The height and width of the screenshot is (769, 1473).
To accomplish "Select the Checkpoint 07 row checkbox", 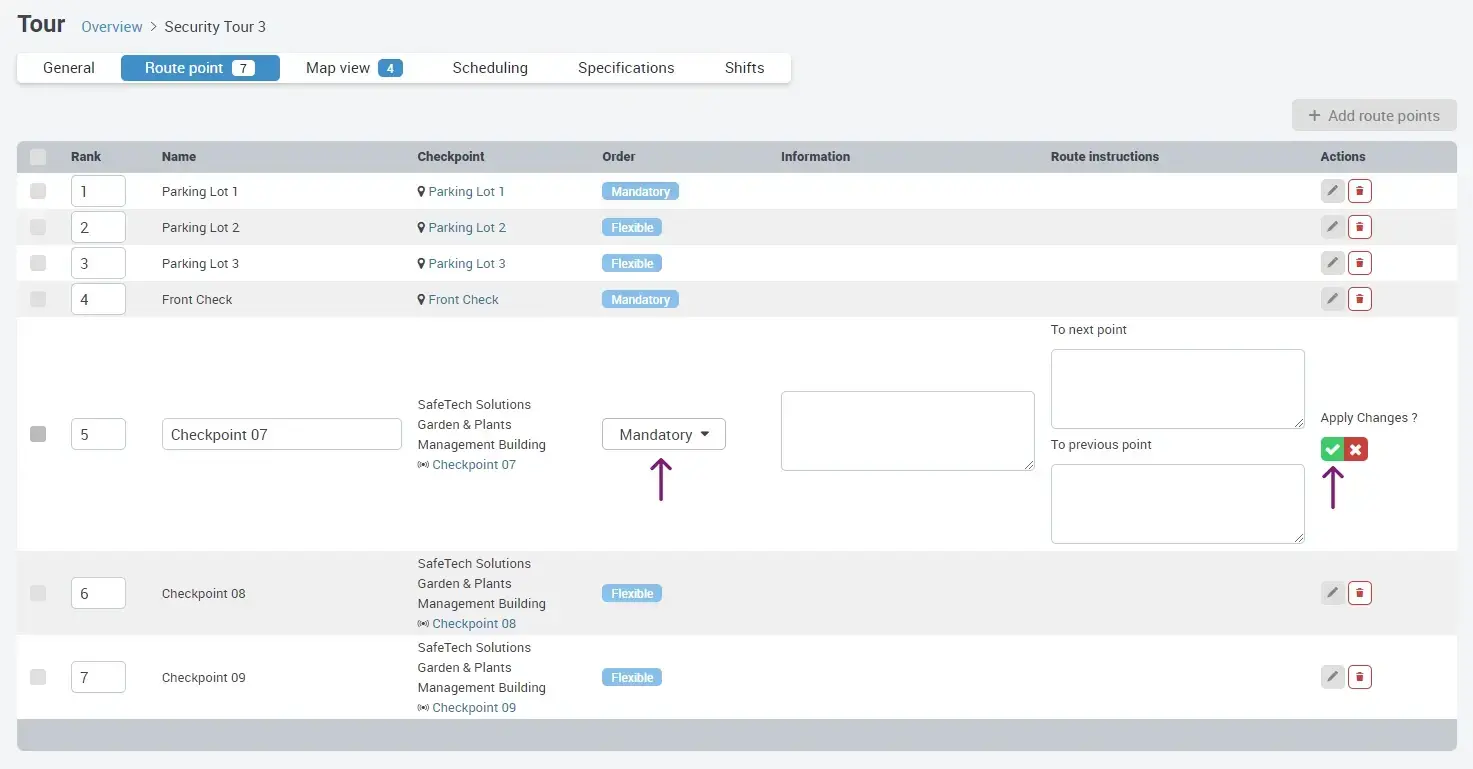I will click(x=38, y=434).
